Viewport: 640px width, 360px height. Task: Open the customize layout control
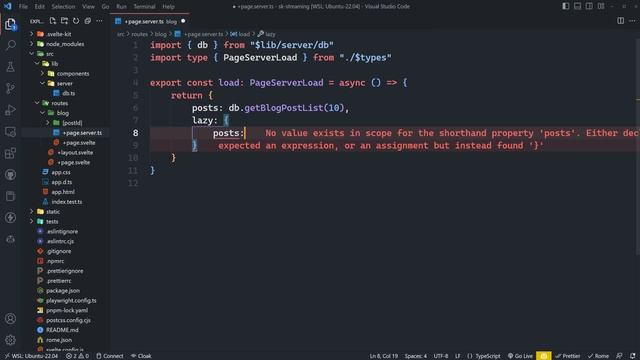click(x=601, y=6)
